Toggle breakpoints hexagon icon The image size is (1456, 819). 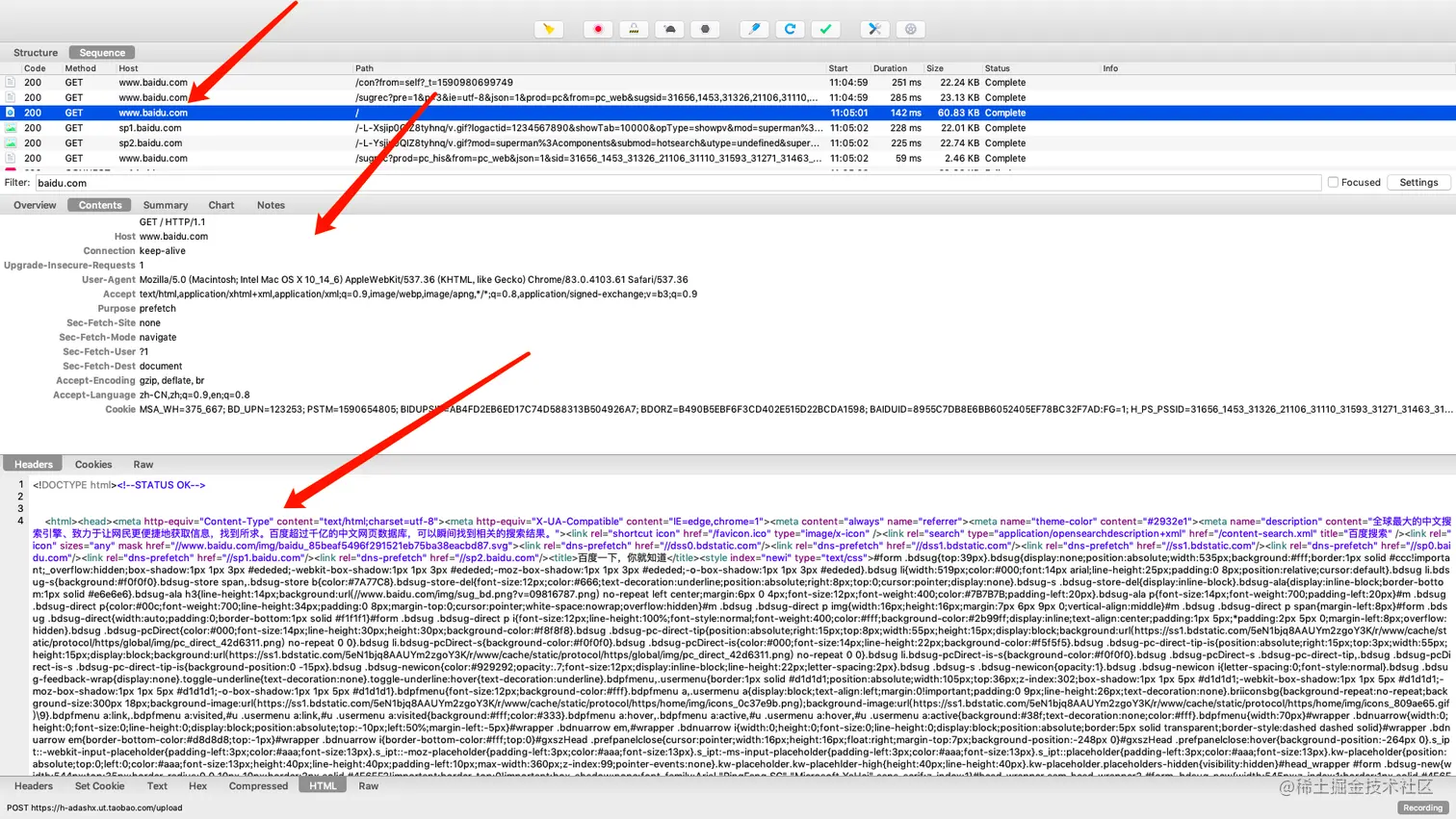[705, 29]
